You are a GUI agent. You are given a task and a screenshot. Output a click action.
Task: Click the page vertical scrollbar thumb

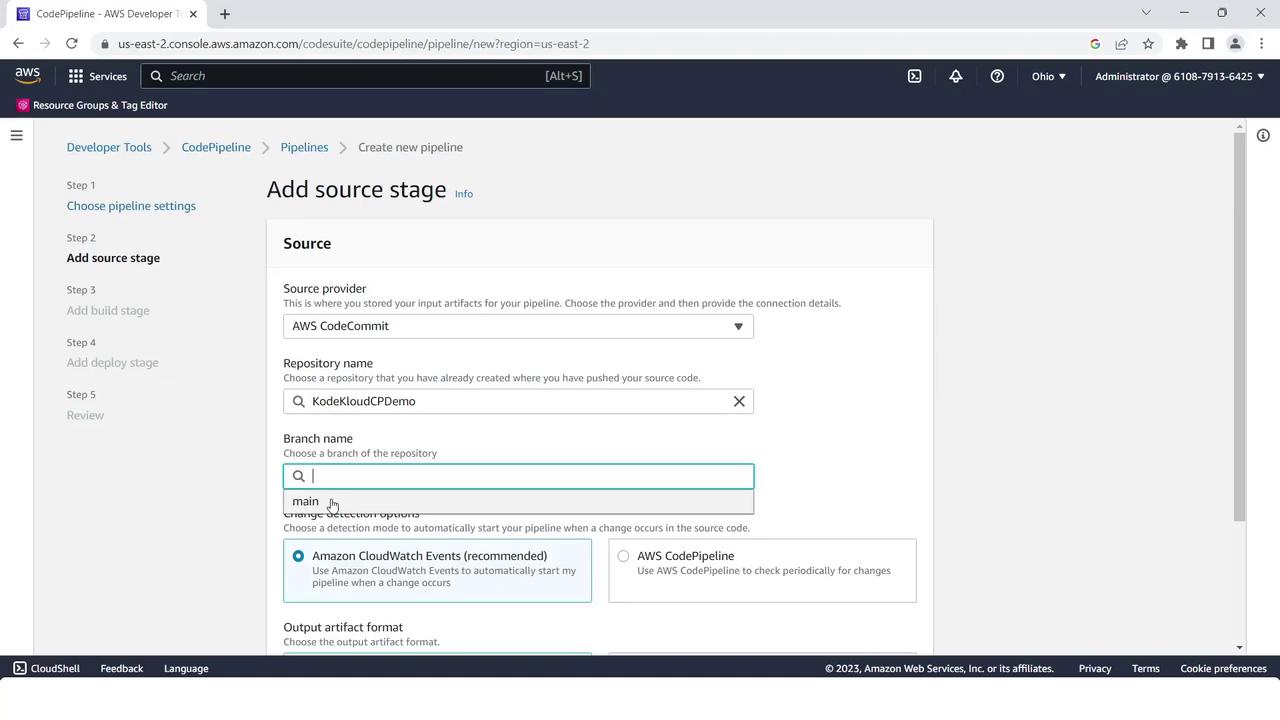pos(1240,326)
